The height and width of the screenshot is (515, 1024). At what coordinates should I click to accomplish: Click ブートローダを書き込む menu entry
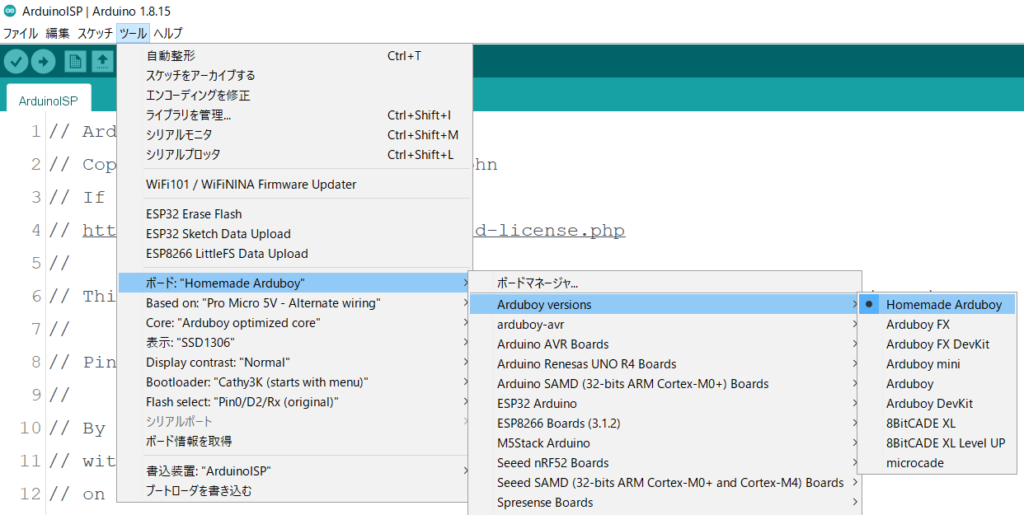coord(199,490)
